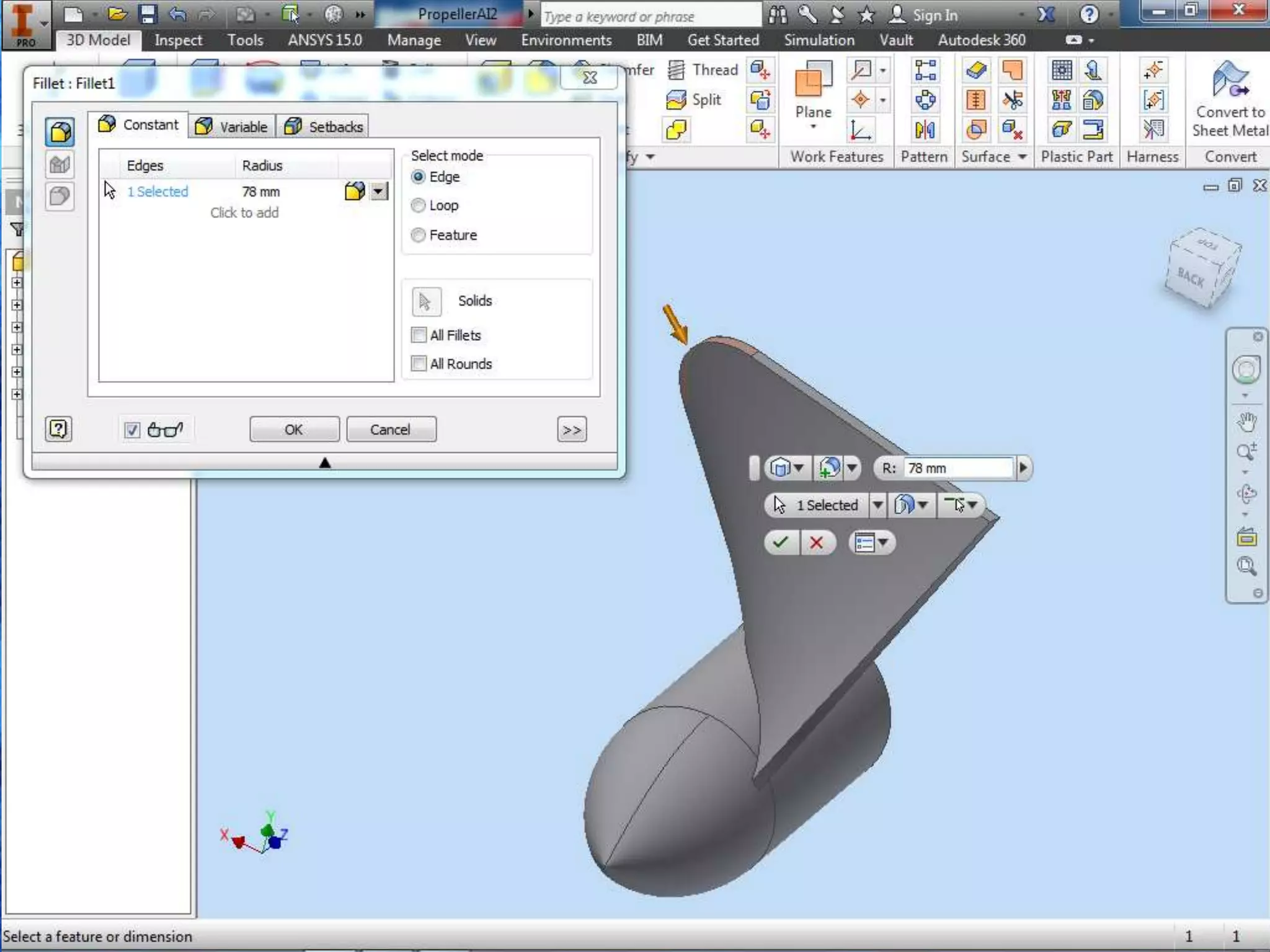Screen dimensions: 1270x952
Task: Open the fillet continuity type dropdown
Action: [378, 192]
